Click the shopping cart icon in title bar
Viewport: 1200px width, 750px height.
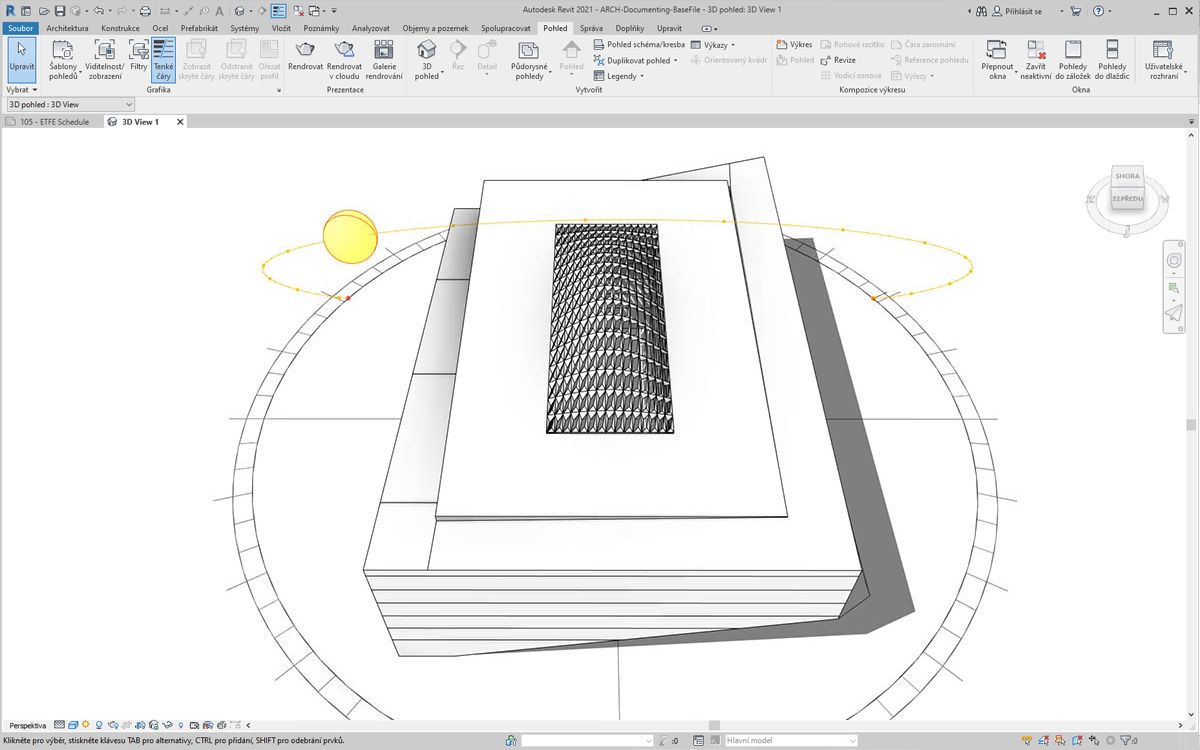tap(1075, 10)
